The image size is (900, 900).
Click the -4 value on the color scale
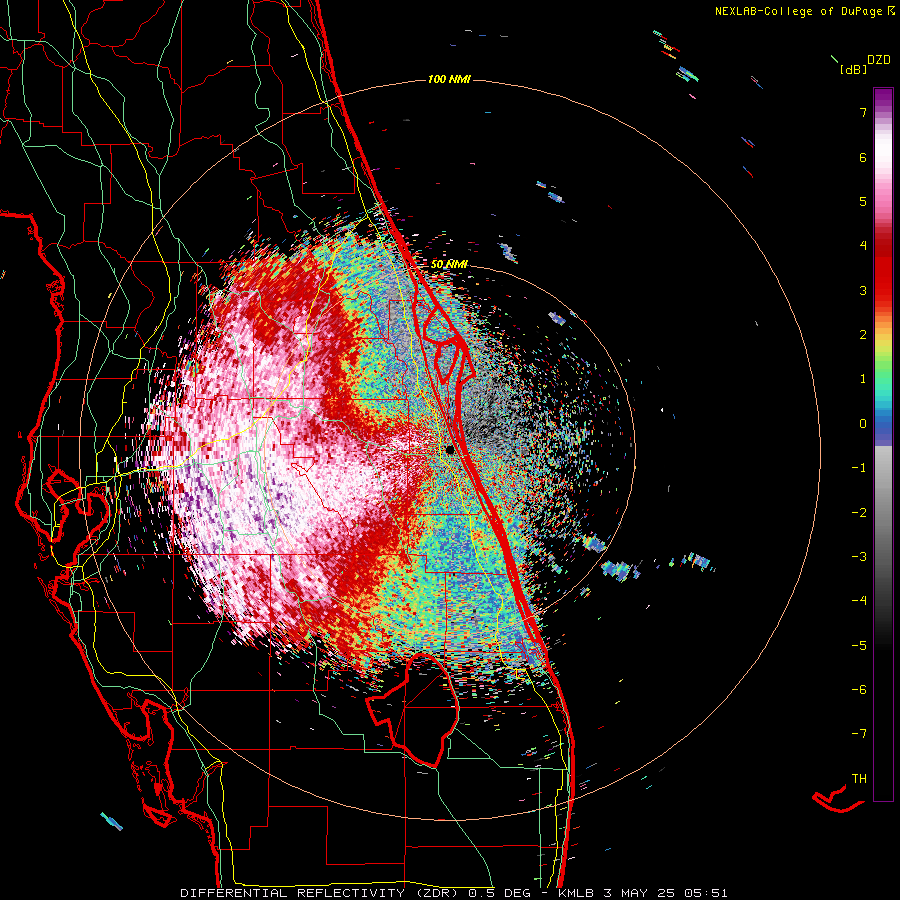pos(859,601)
